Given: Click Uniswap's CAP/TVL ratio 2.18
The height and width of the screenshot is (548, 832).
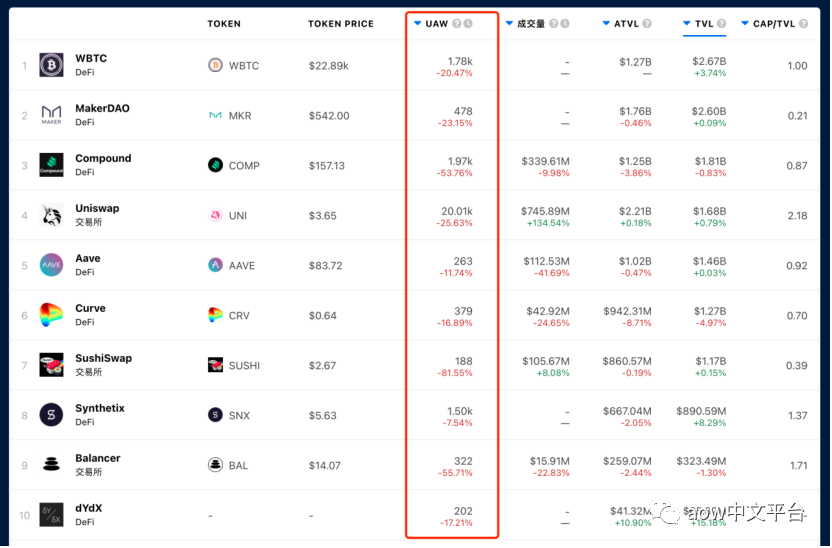Looking at the screenshot, I should pos(798,215).
